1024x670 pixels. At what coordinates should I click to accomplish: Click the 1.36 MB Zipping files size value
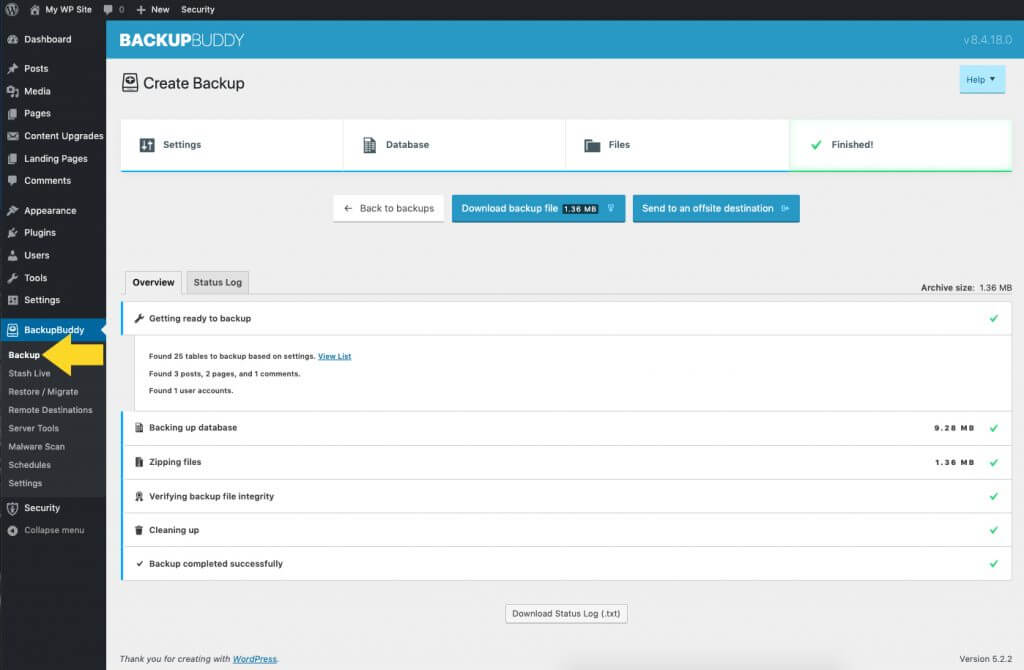[x=954, y=462]
